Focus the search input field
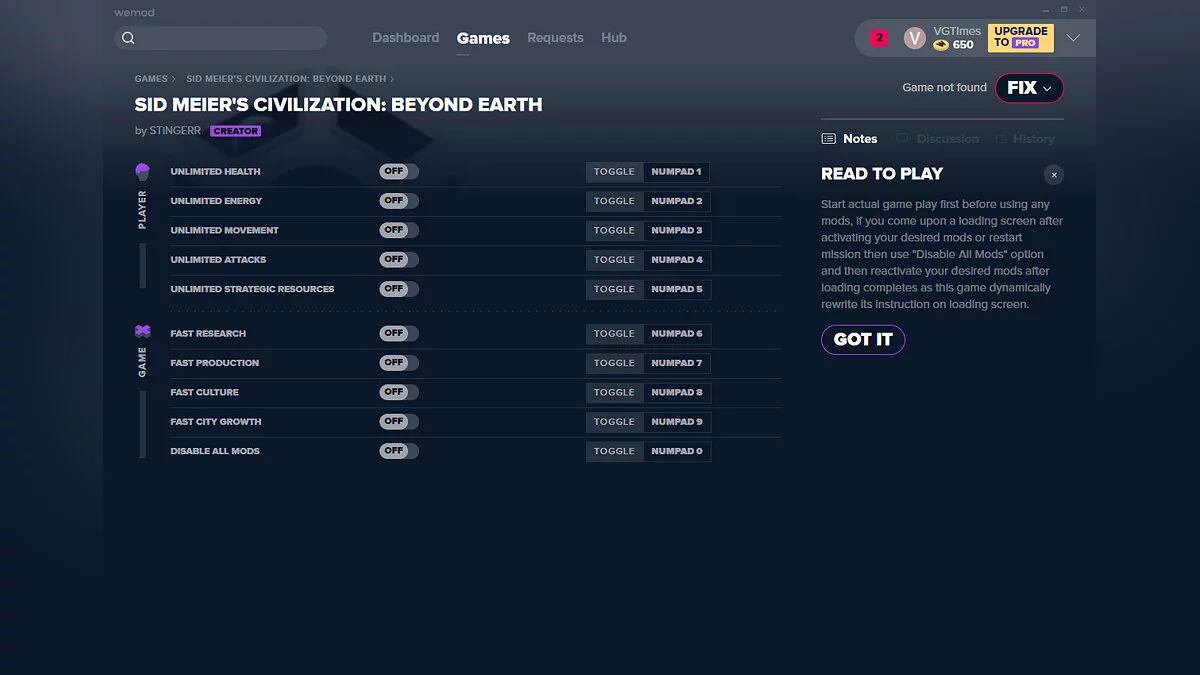Viewport: 1200px width, 675px height. (x=221, y=38)
